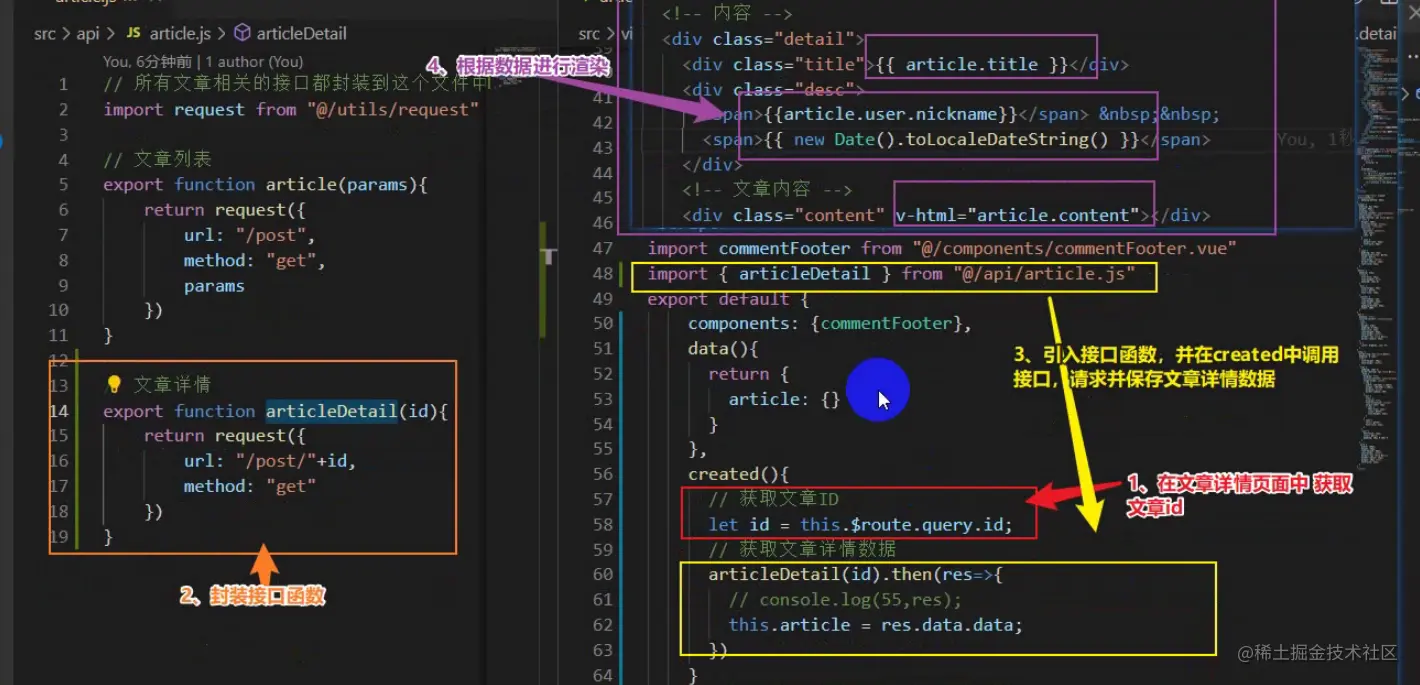Open the "api" breadcrumb folder
This screenshot has height=685, width=1420.
(x=88, y=33)
